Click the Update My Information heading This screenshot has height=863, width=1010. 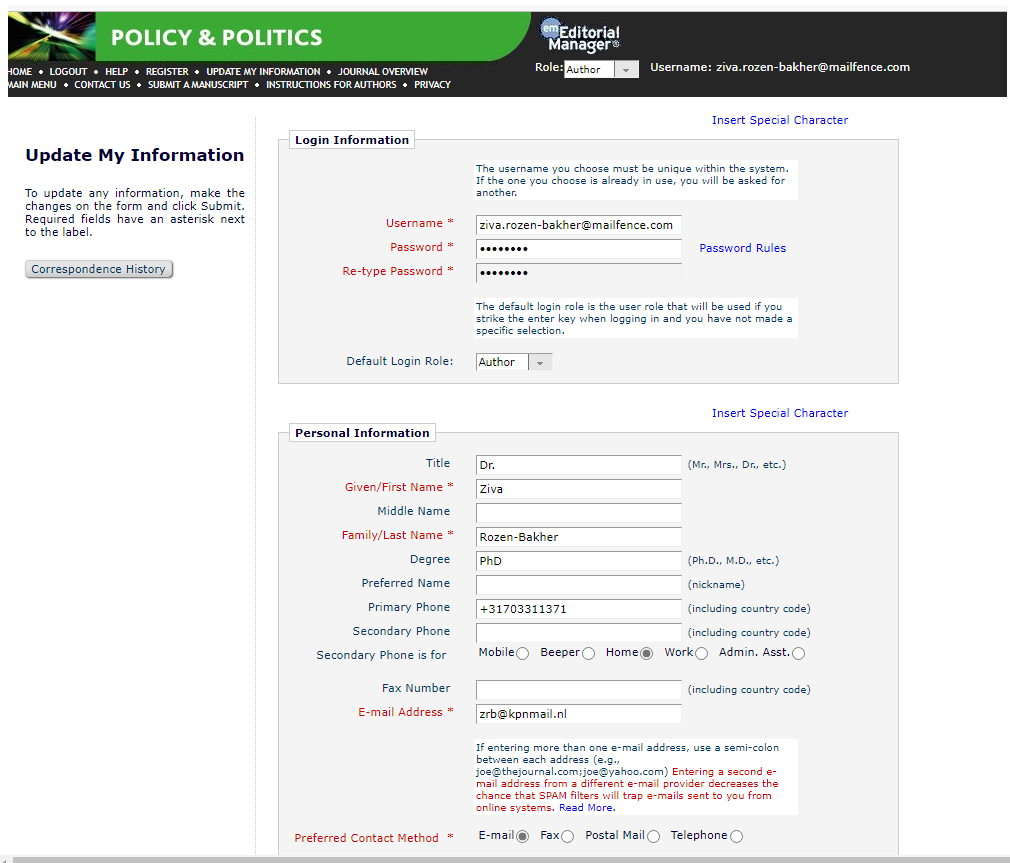point(135,155)
